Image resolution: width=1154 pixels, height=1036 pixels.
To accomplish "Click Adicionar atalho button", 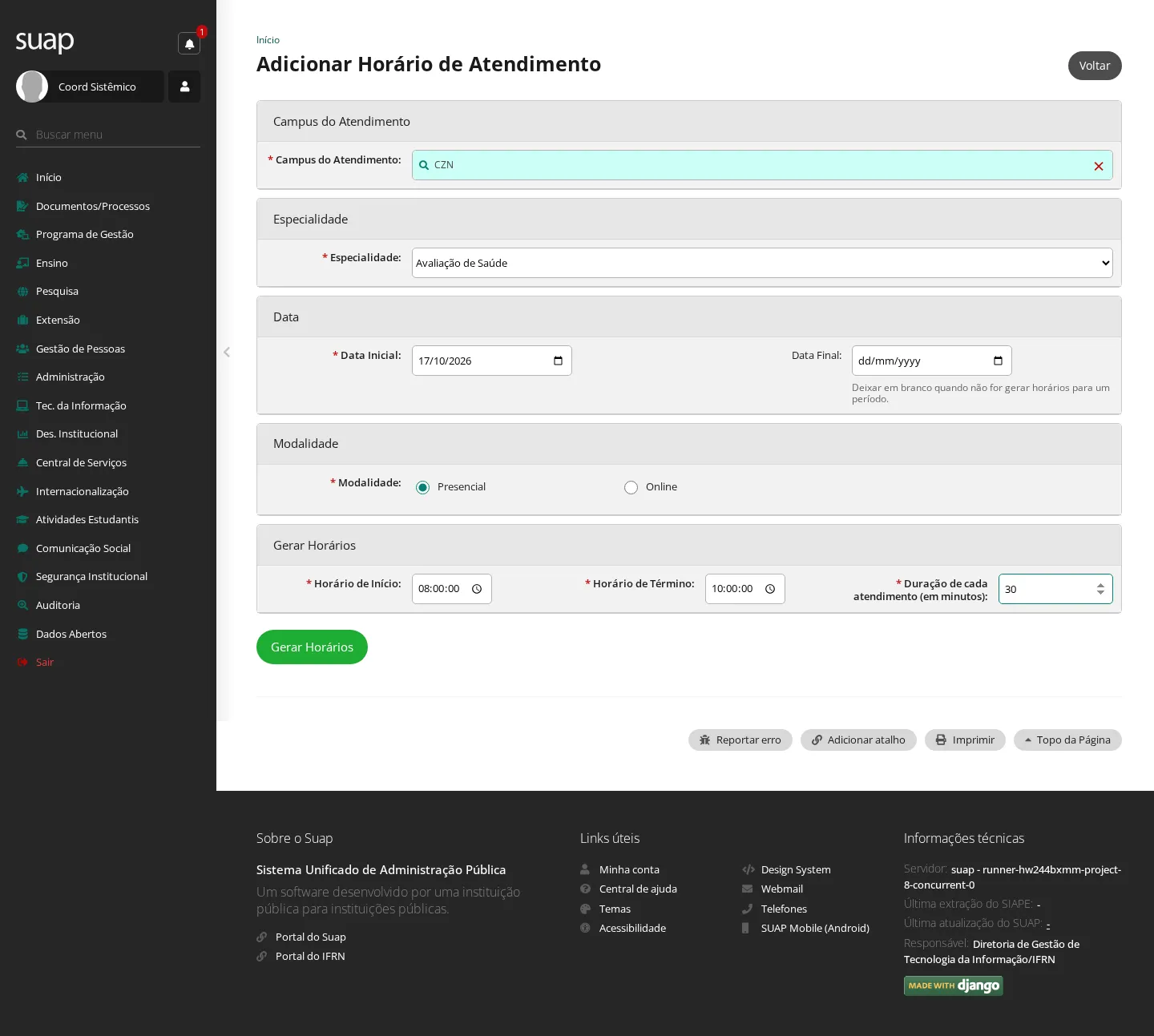I will 858,740.
